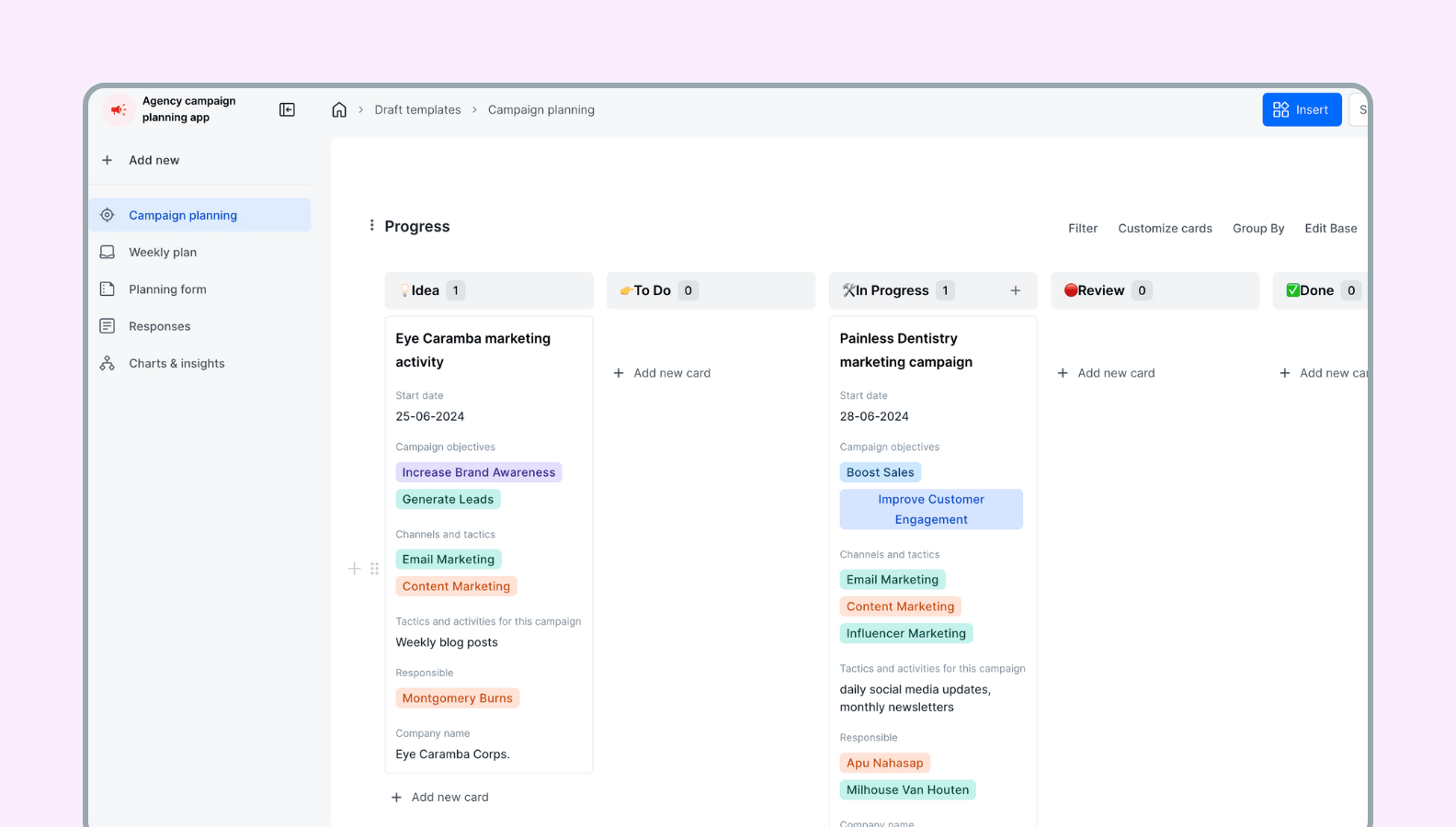This screenshot has height=827, width=1456.
Task: Click the plus icon in In Progress header
Action: [1016, 290]
